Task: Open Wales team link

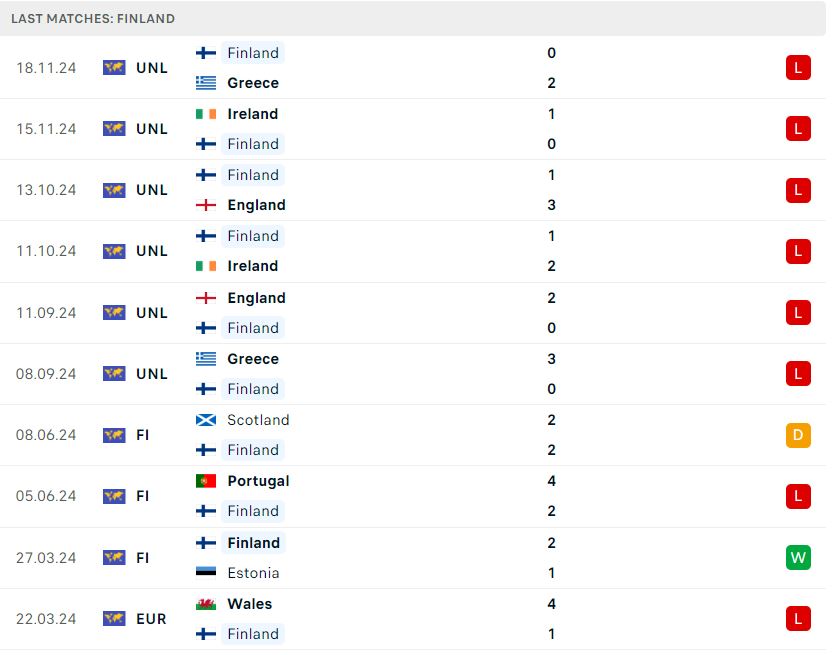Action: (x=249, y=604)
